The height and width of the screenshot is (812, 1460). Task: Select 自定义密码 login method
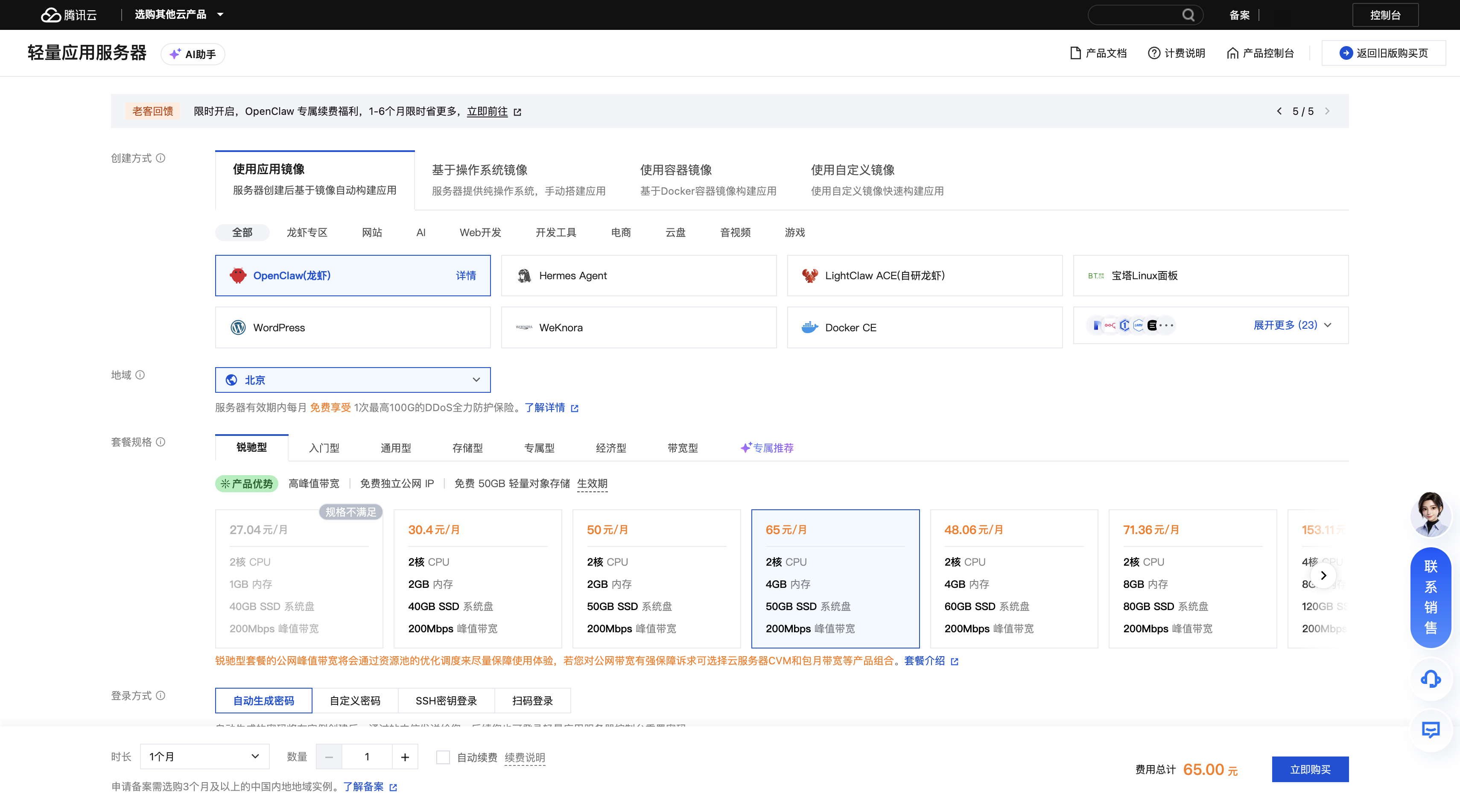pos(355,701)
